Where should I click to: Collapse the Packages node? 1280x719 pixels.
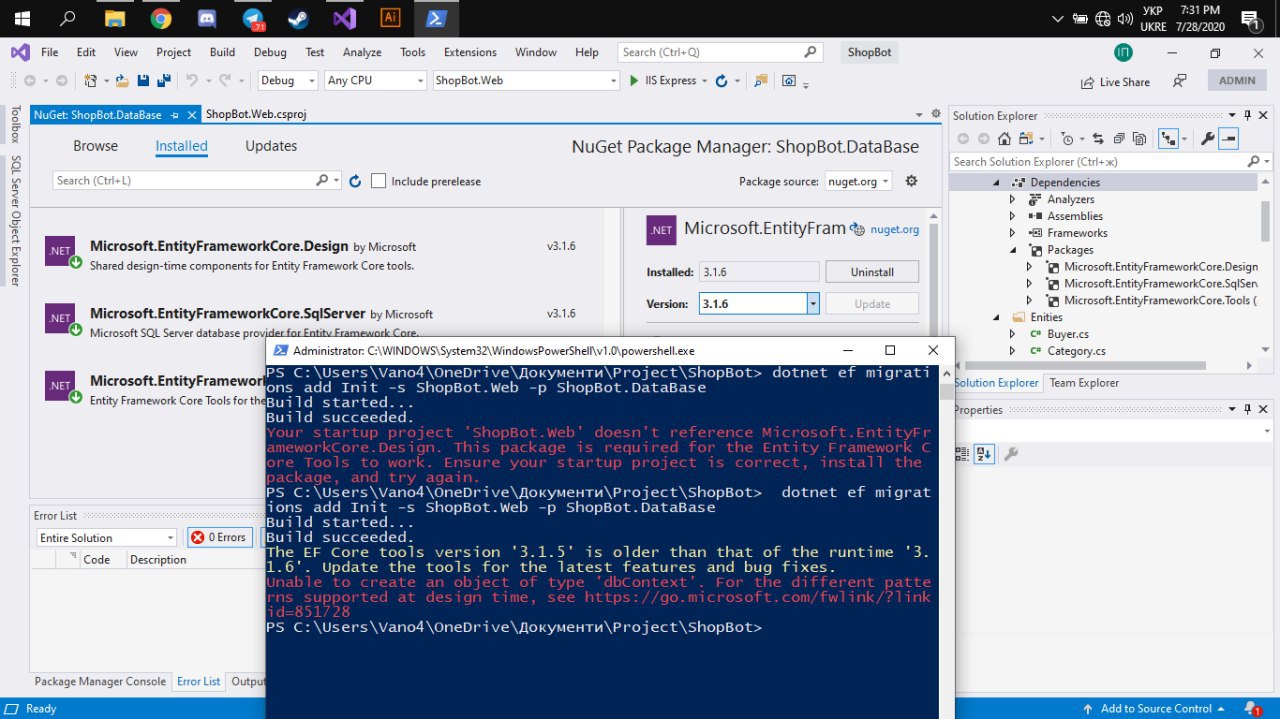point(1013,250)
